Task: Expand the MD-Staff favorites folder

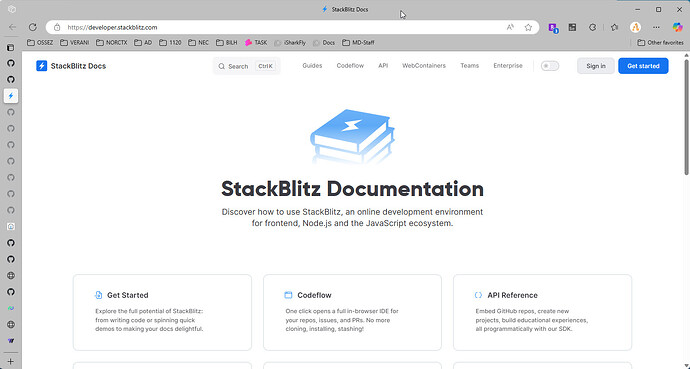Action: [x=358, y=43]
